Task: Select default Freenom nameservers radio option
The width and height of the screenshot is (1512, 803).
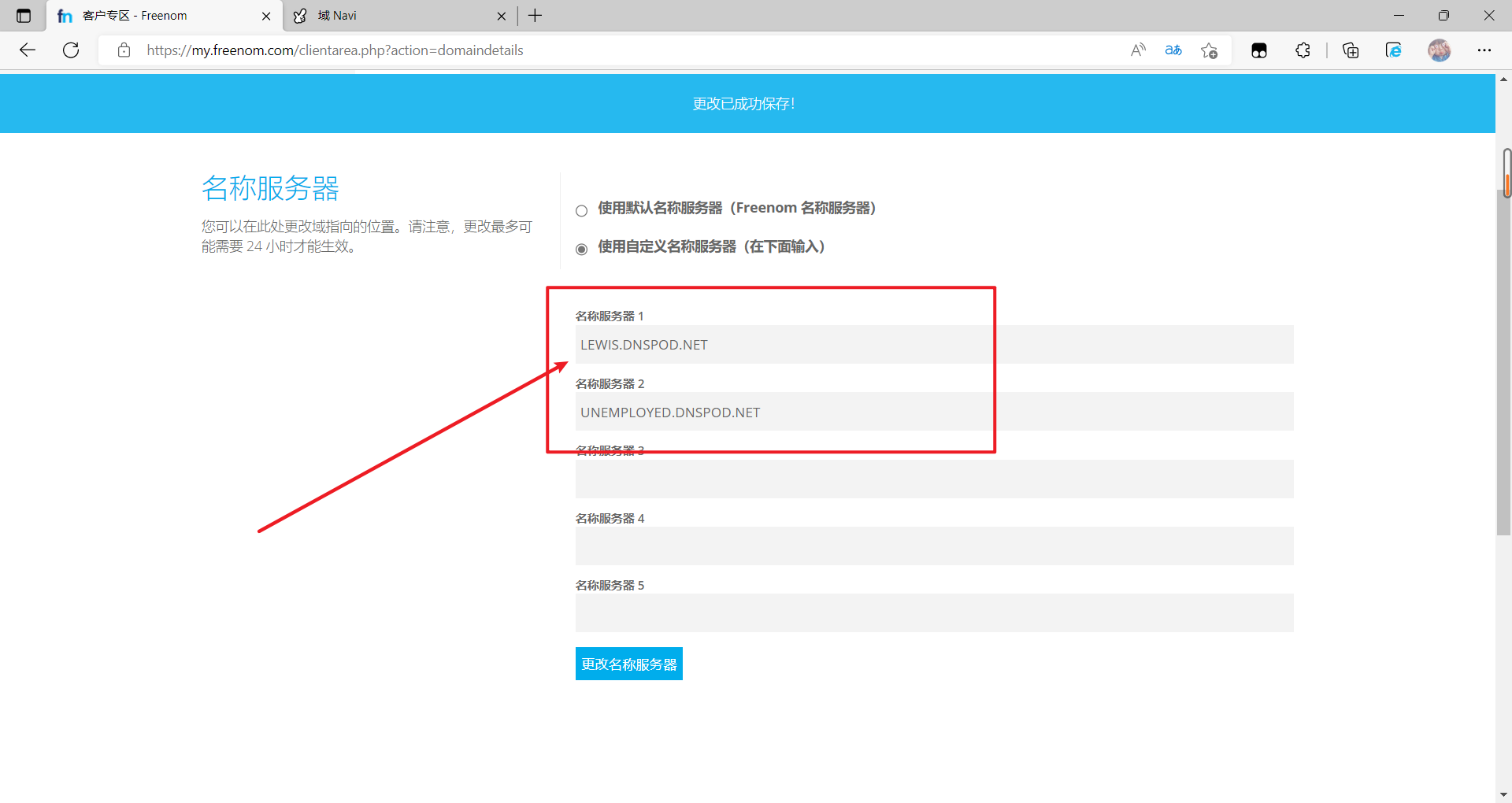Action: [x=582, y=210]
